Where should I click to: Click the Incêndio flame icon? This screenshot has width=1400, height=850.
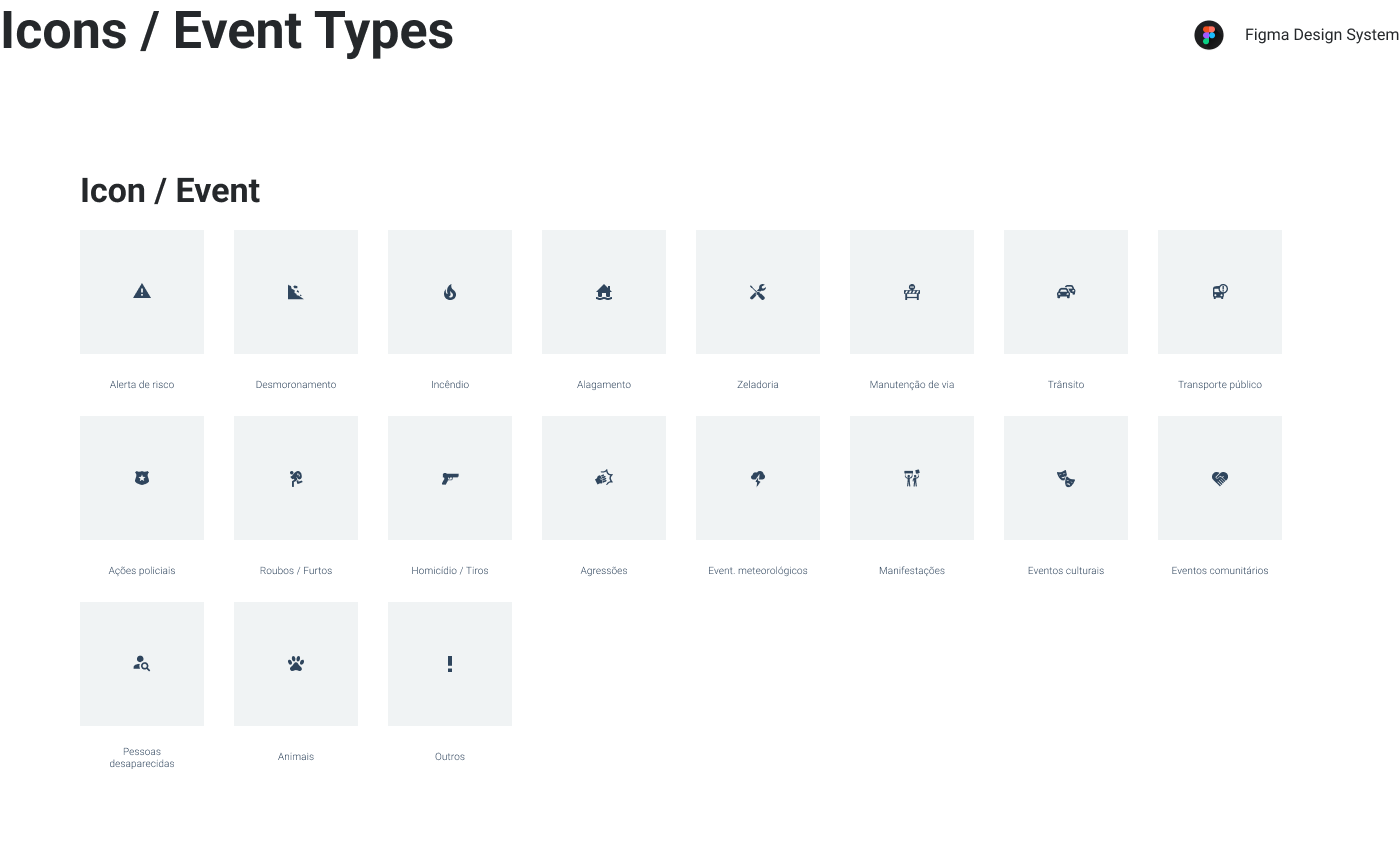[x=450, y=292]
